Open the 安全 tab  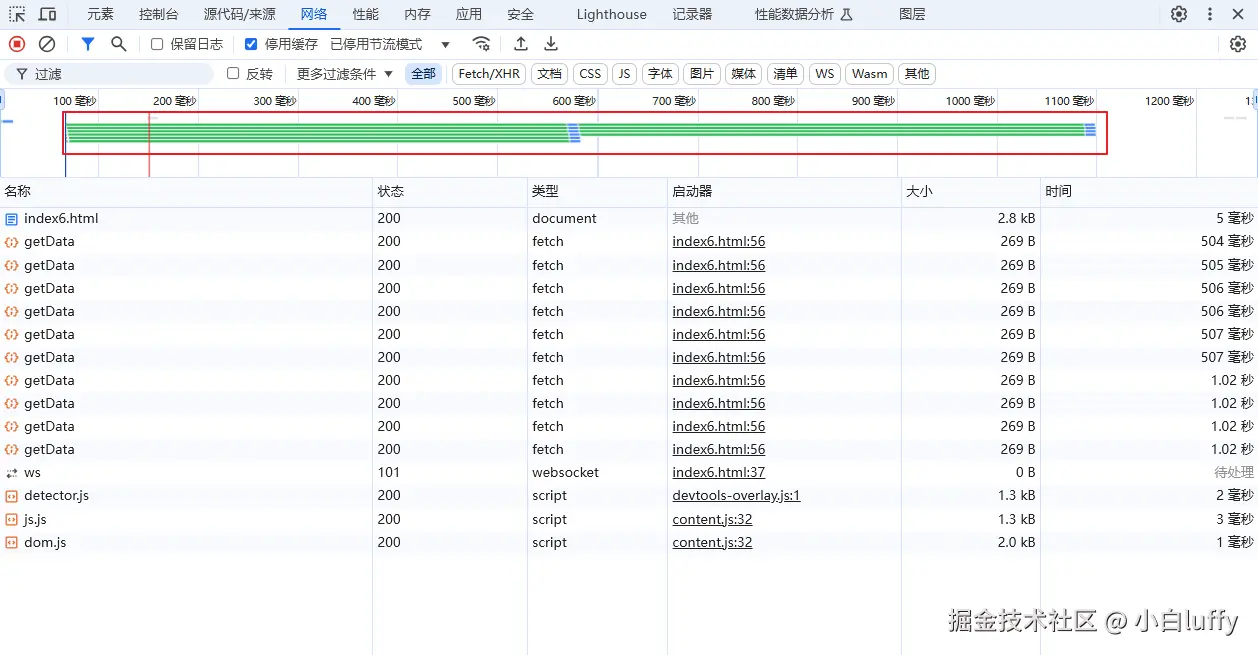click(520, 14)
